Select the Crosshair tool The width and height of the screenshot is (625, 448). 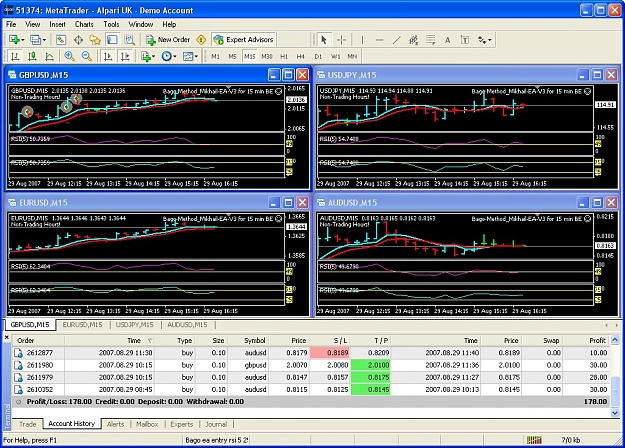[x=341, y=39]
